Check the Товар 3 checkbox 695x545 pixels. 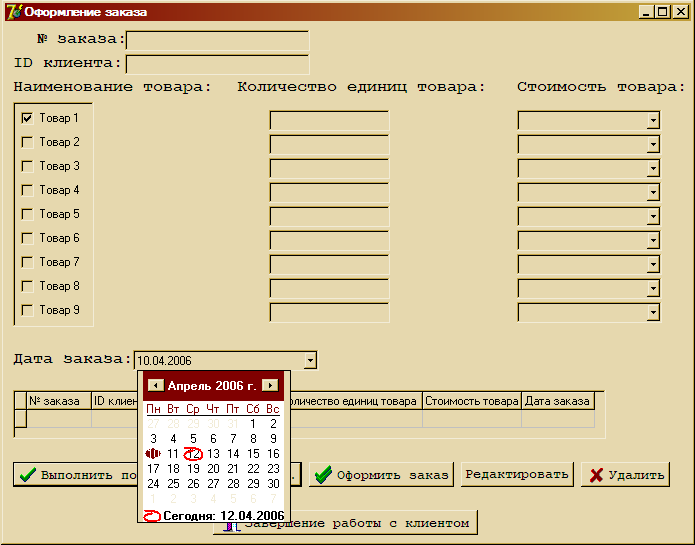point(27,166)
